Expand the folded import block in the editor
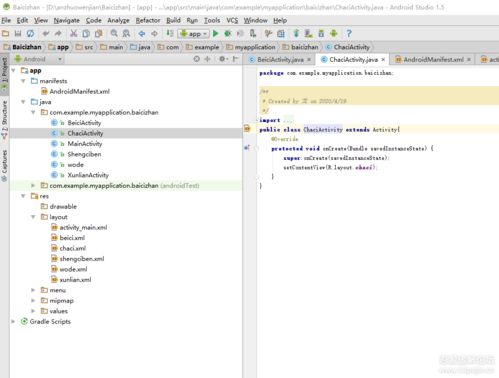 (x=288, y=120)
